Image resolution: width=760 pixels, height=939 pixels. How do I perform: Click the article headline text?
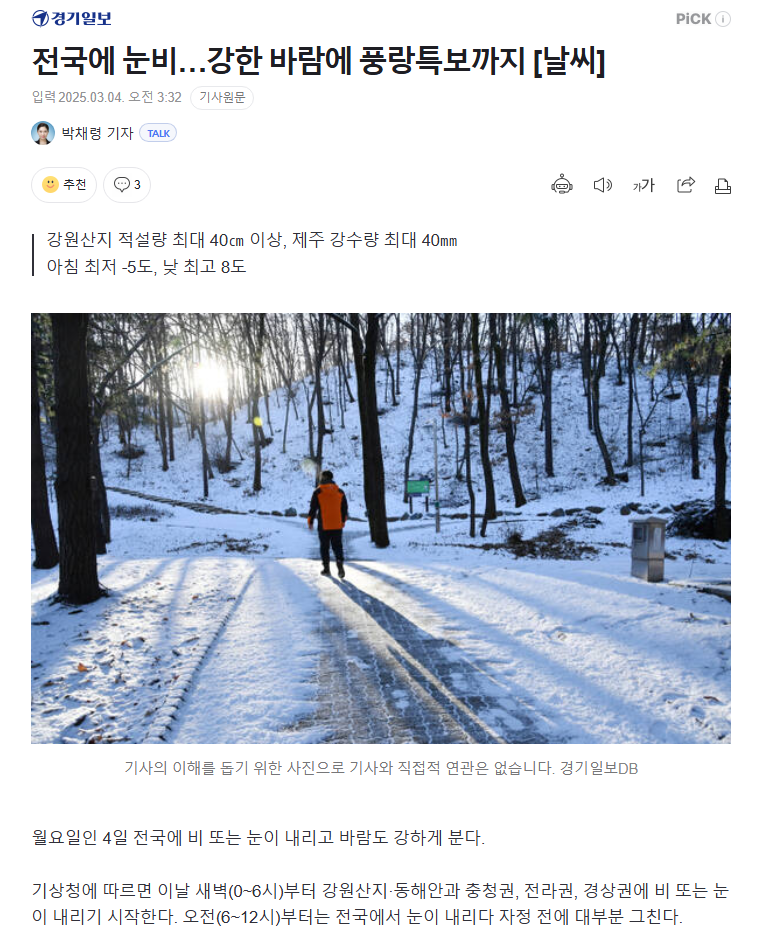(319, 60)
